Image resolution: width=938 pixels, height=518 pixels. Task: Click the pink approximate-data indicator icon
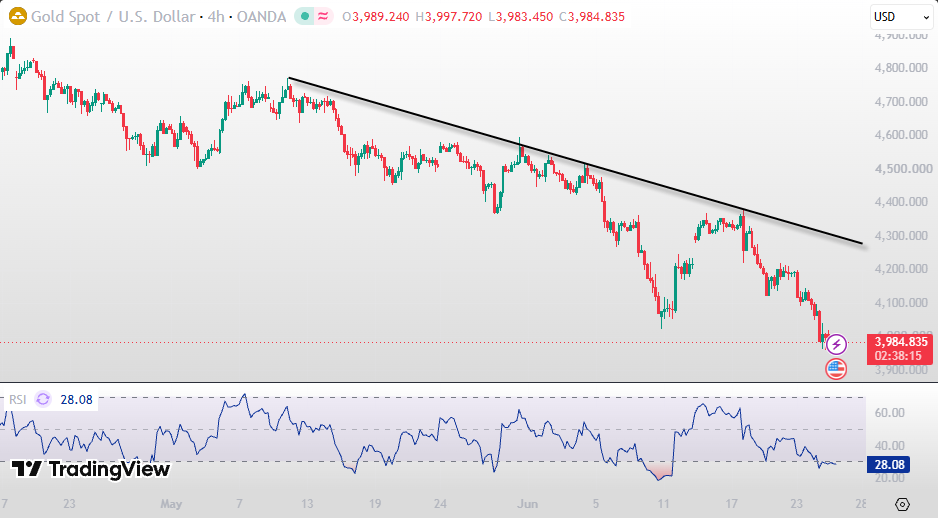click(x=323, y=17)
